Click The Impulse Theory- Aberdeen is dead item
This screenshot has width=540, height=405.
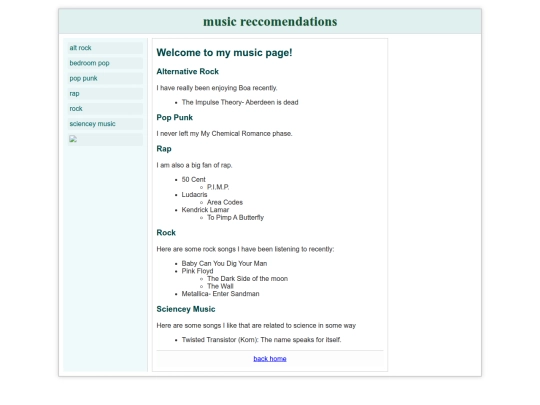point(240,102)
